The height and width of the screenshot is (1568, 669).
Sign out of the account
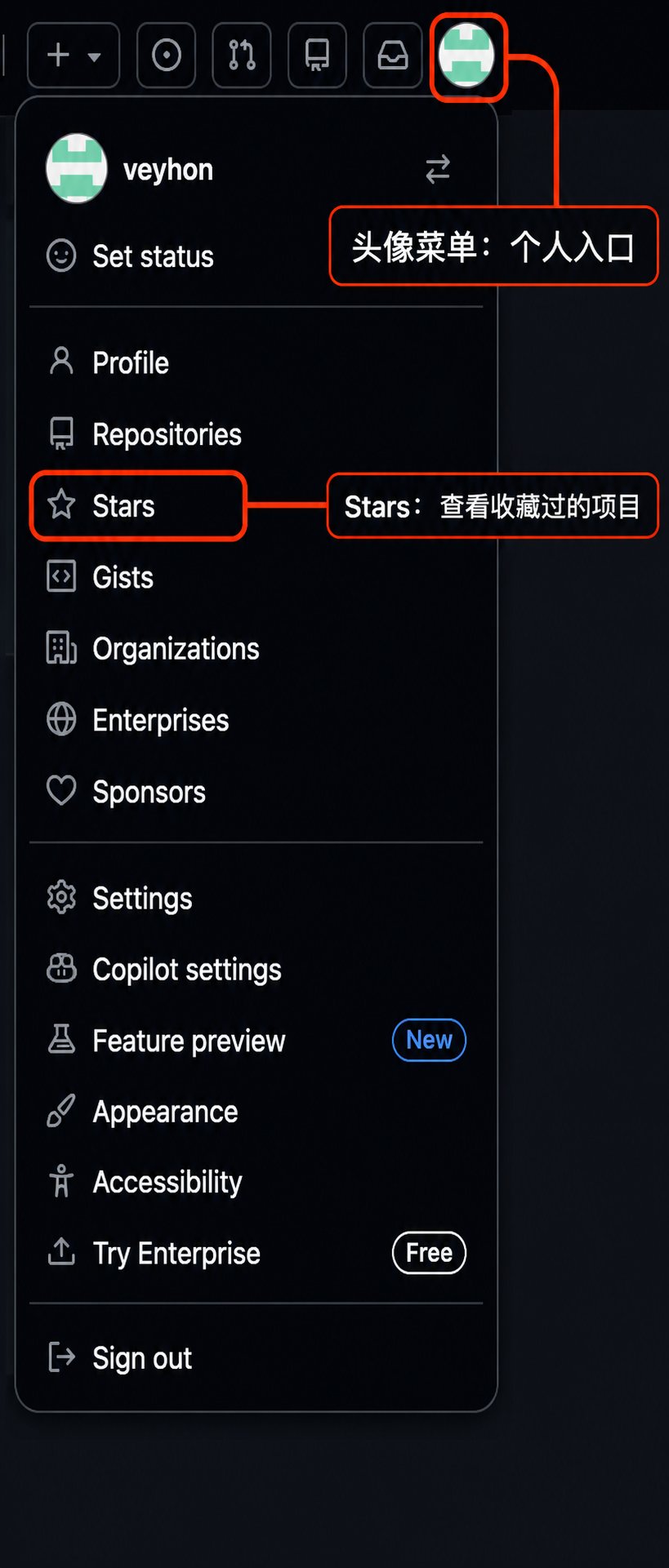[x=256, y=1358]
